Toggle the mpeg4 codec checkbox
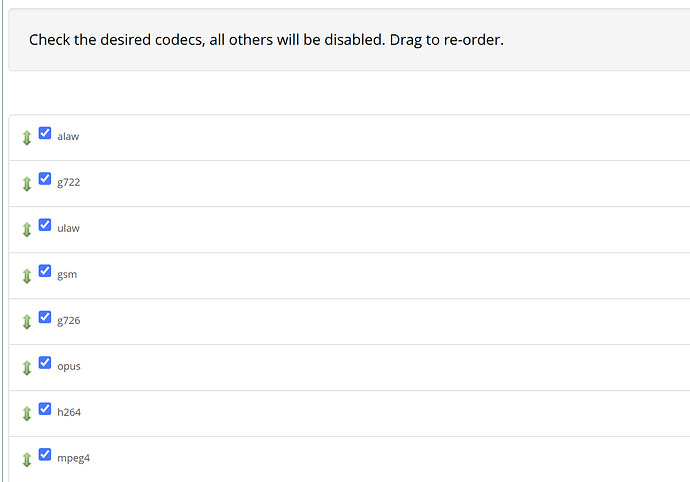The width and height of the screenshot is (690, 482). (x=45, y=455)
